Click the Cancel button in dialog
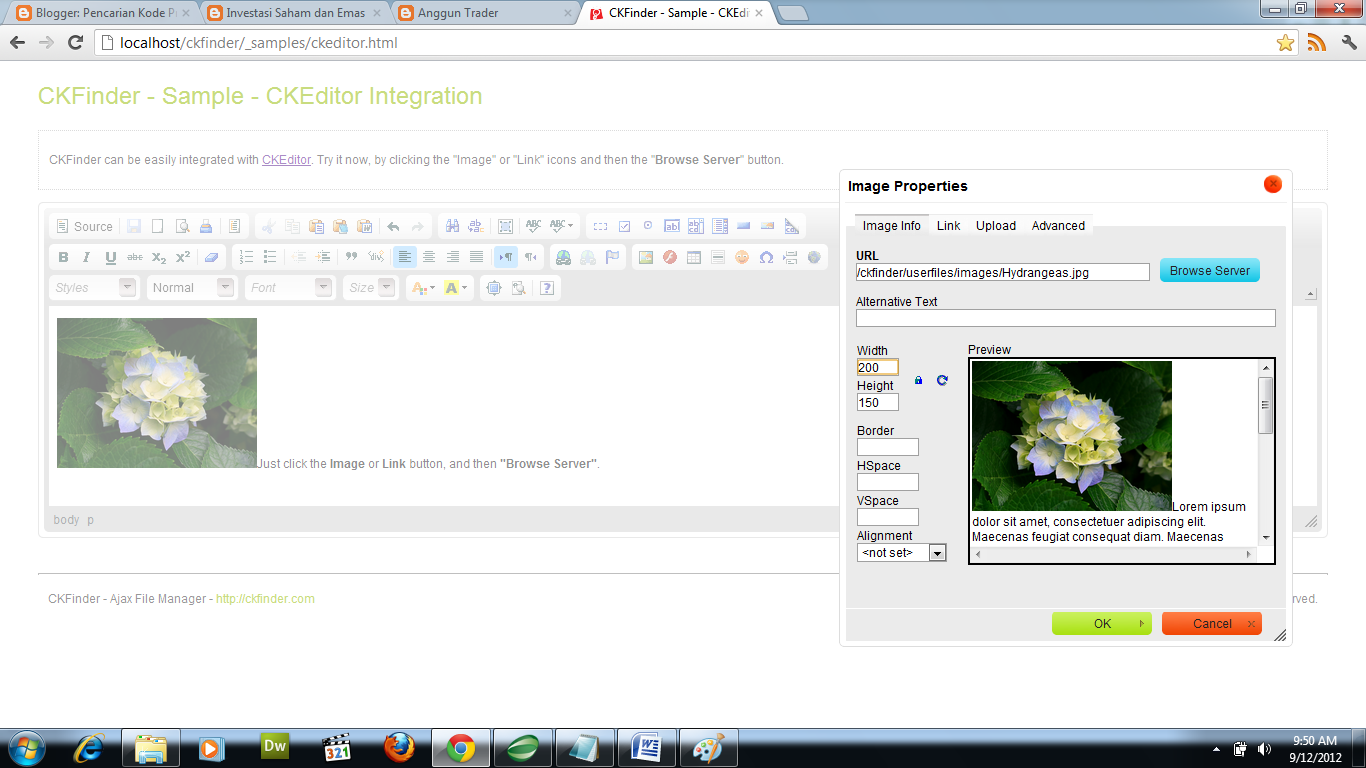1366x768 pixels. pyautogui.click(x=1212, y=624)
